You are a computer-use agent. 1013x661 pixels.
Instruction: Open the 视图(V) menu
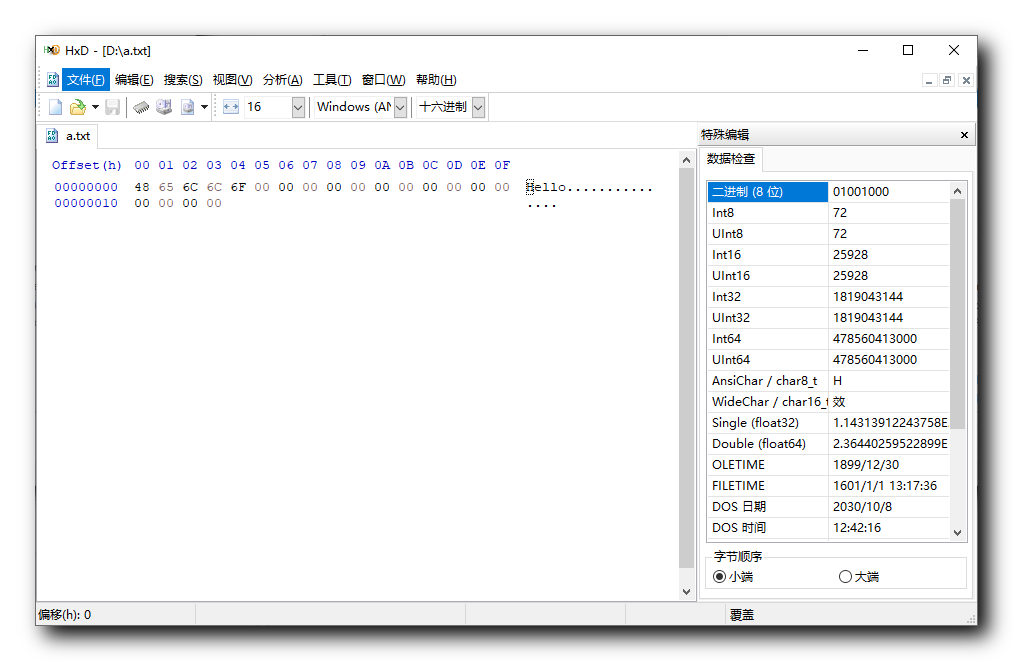click(233, 79)
